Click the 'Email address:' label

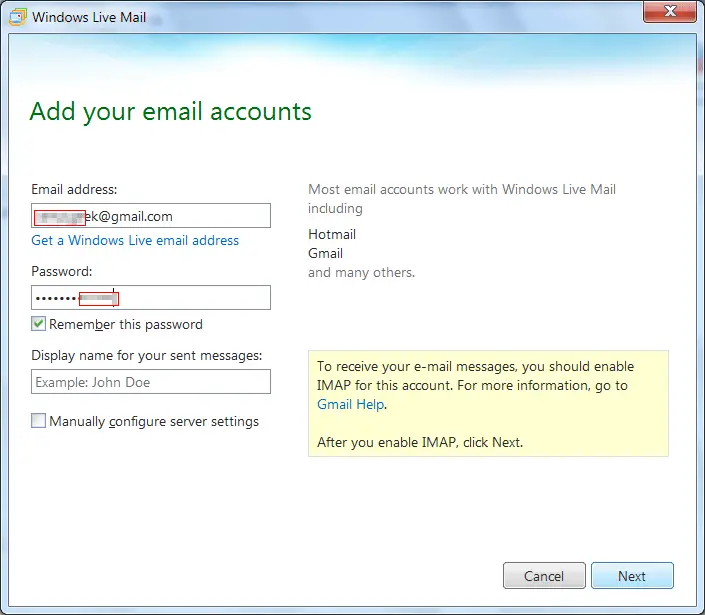(x=74, y=189)
